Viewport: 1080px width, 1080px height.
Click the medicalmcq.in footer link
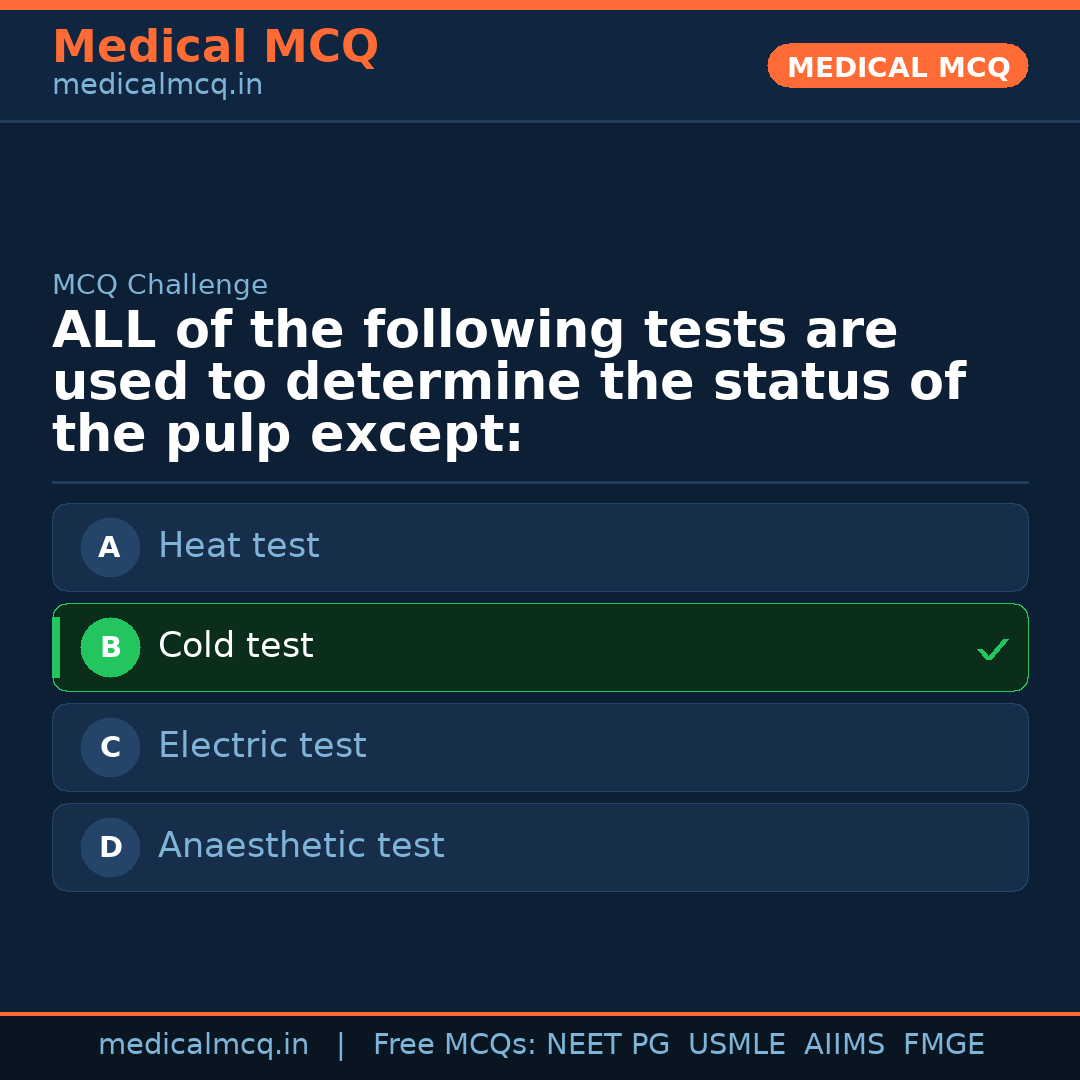204,1043
